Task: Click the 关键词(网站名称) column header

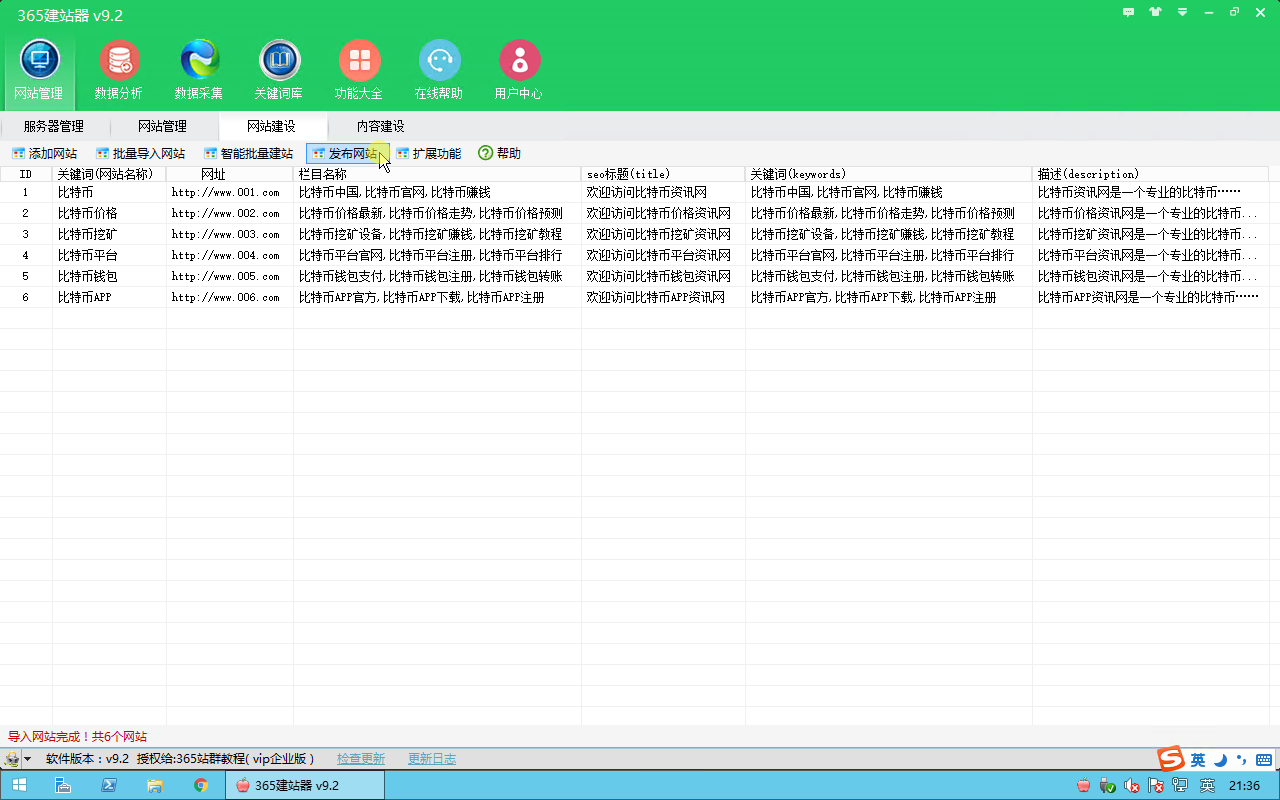Action: click(x=109, y=174)
